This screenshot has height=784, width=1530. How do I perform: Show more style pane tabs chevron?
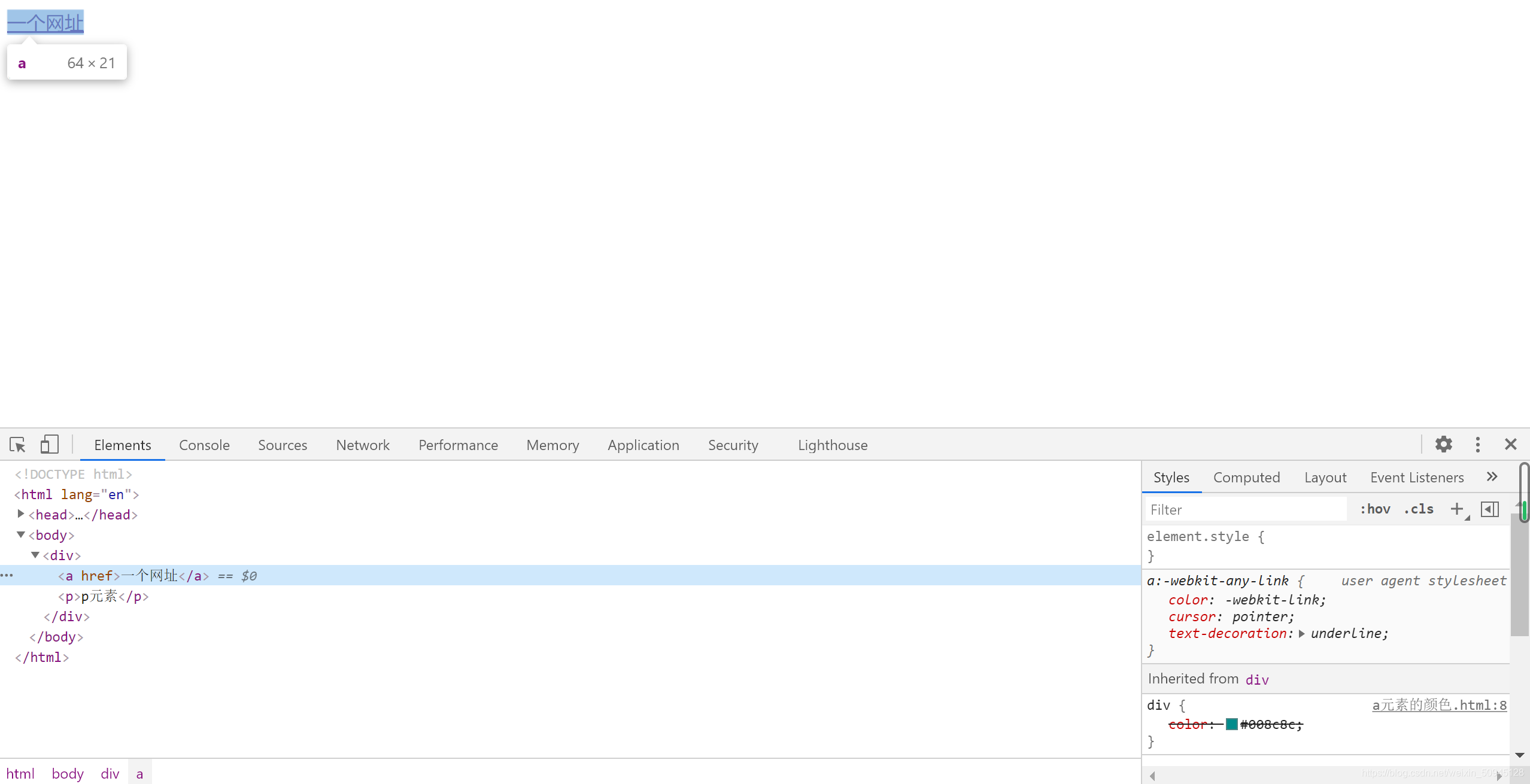click(x=1492, y=477)
